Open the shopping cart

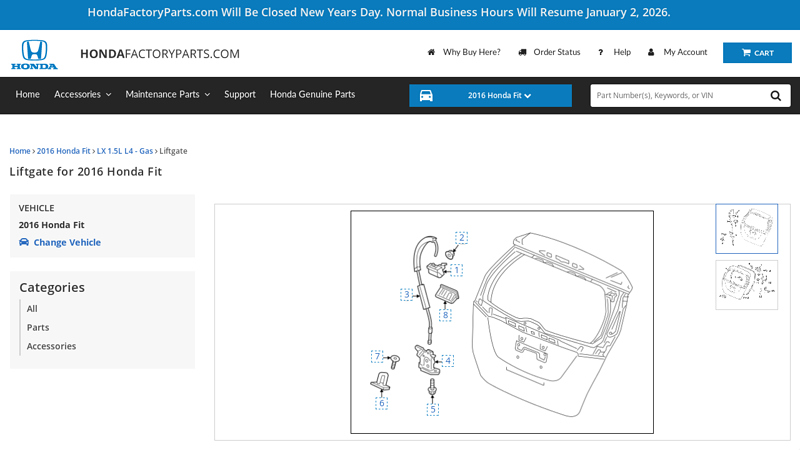point(757,53)
